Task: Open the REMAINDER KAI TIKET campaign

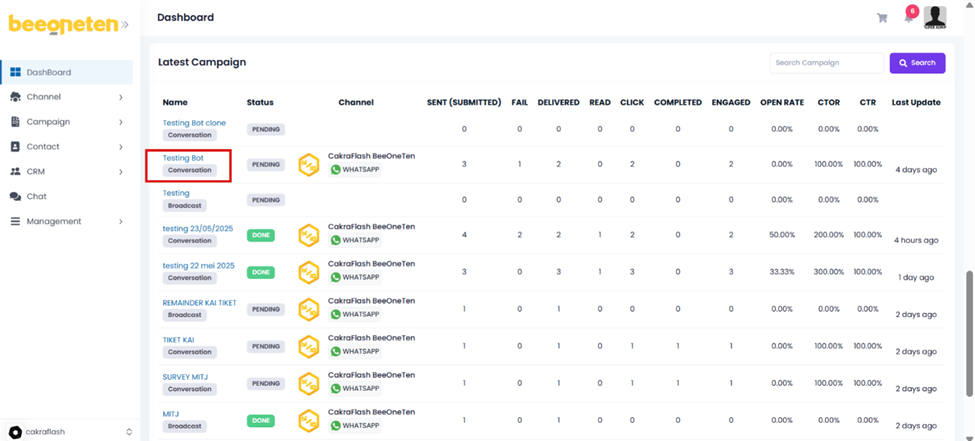Action: (199, 303)
